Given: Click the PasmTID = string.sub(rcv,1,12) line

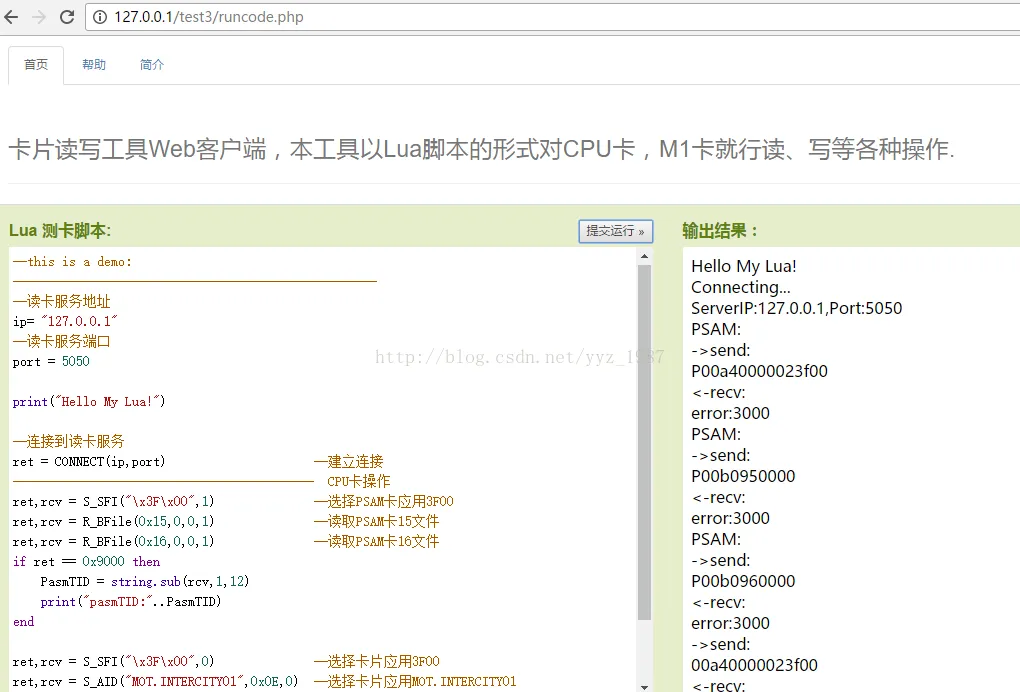Looking at the screenshot, I should 144,581.
